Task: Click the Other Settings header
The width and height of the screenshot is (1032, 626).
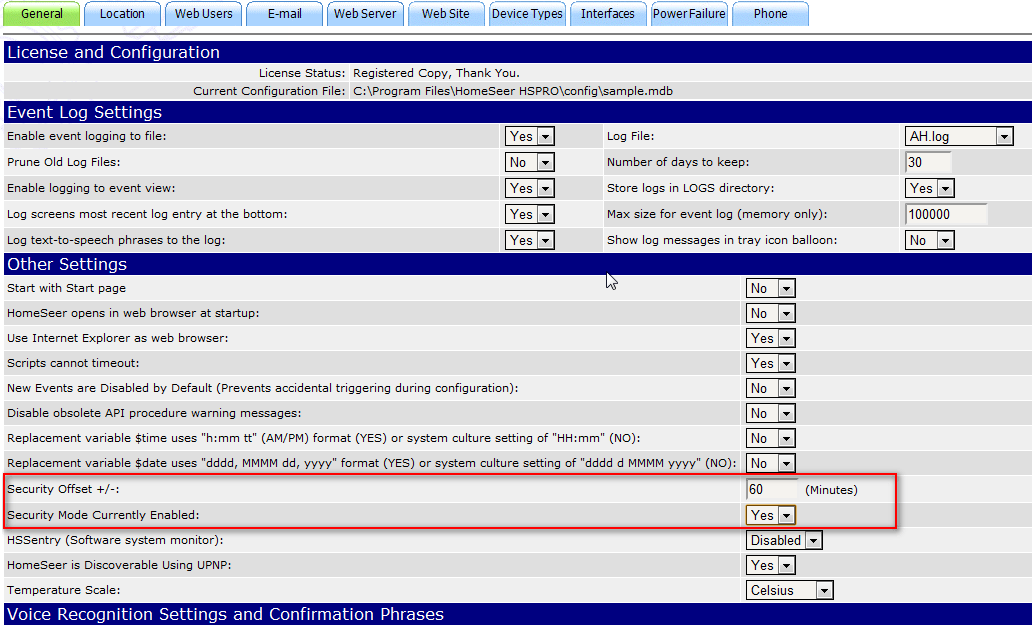Action: pos(517,264)
